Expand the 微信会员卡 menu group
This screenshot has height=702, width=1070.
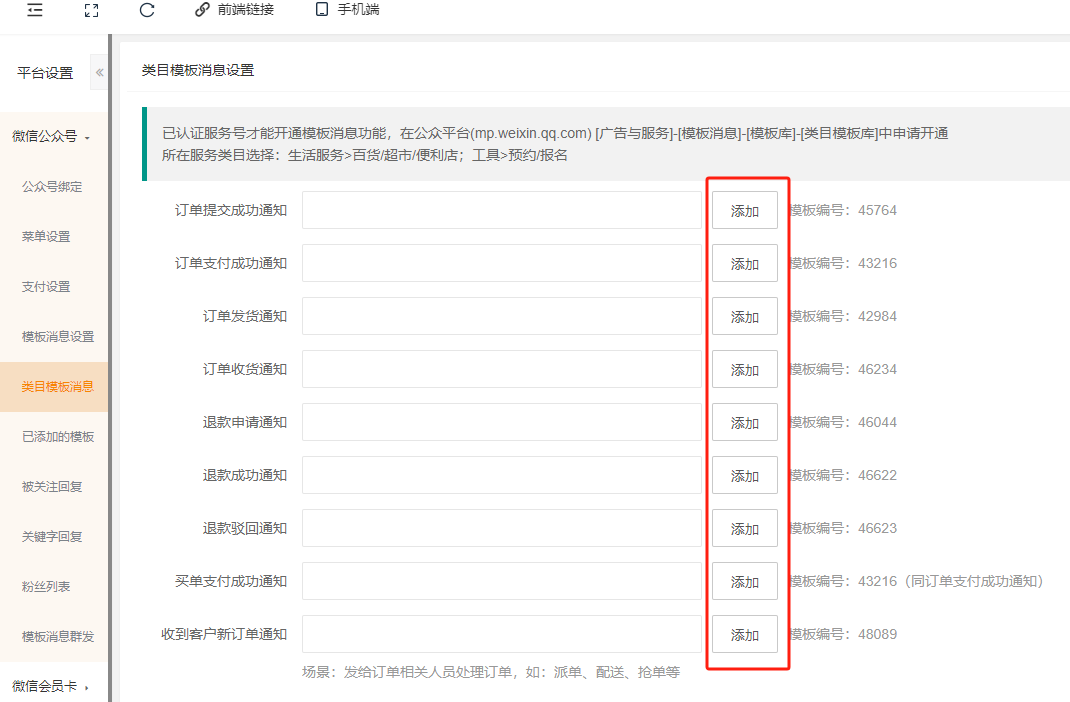52,686
